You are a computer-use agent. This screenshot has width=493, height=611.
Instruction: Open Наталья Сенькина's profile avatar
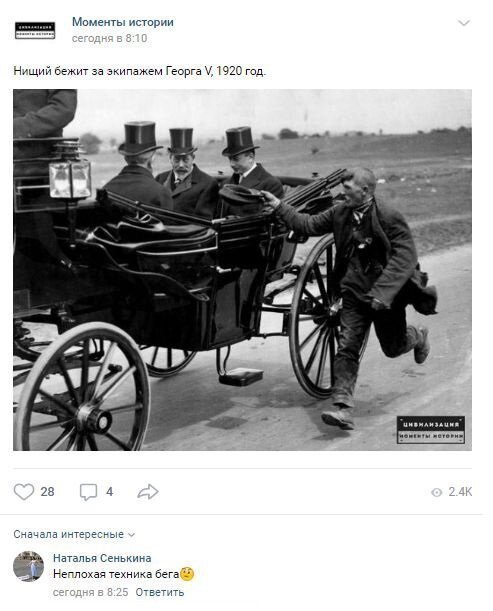28,566
